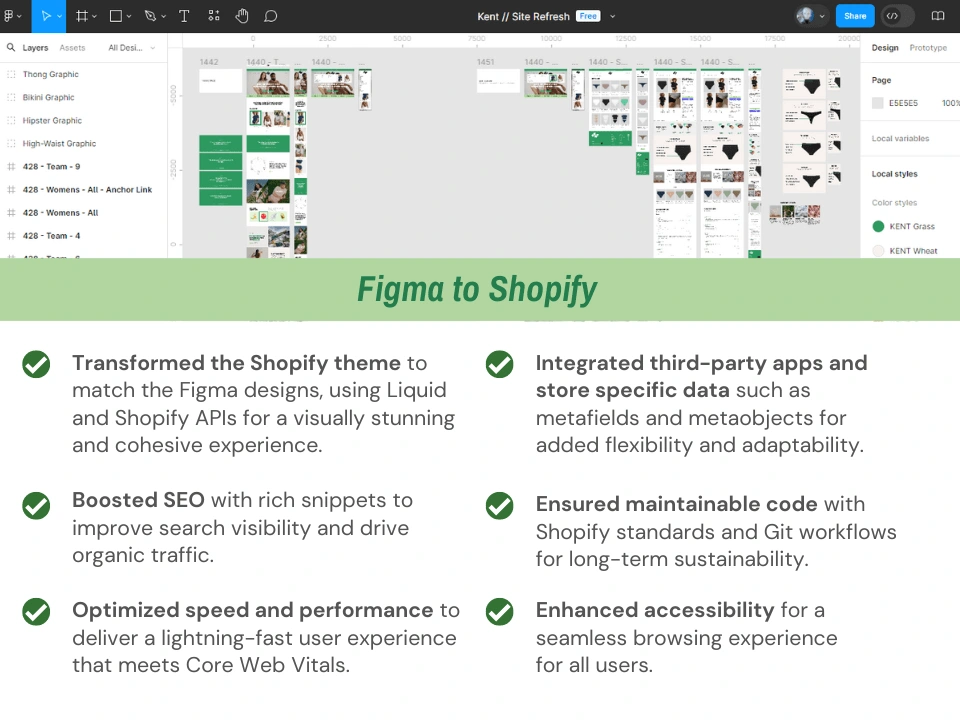Open shape tools dropdown arrow
Image resolution: width=960 pixels, height=720 pixels.
tap(129, 17)
